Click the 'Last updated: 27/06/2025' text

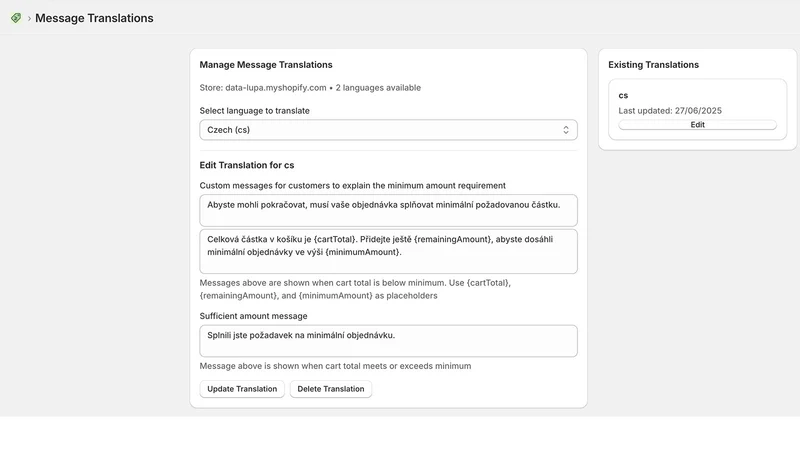pyautogui.click(x=670, y=111)
